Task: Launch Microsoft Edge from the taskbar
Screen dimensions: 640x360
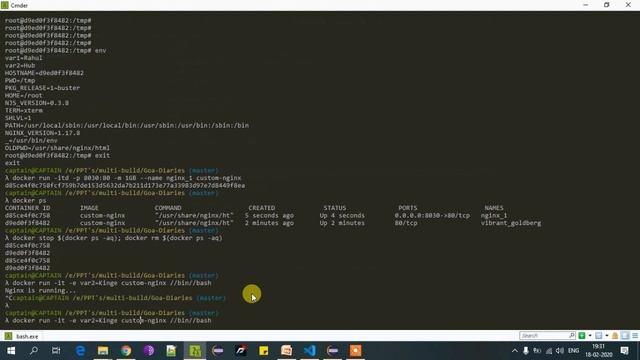Action: pos(80,351)
